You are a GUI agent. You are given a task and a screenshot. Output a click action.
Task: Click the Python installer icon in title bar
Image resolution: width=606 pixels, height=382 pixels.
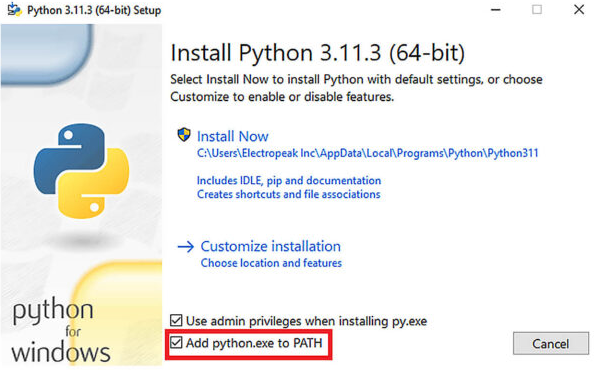tap(15, 10)
